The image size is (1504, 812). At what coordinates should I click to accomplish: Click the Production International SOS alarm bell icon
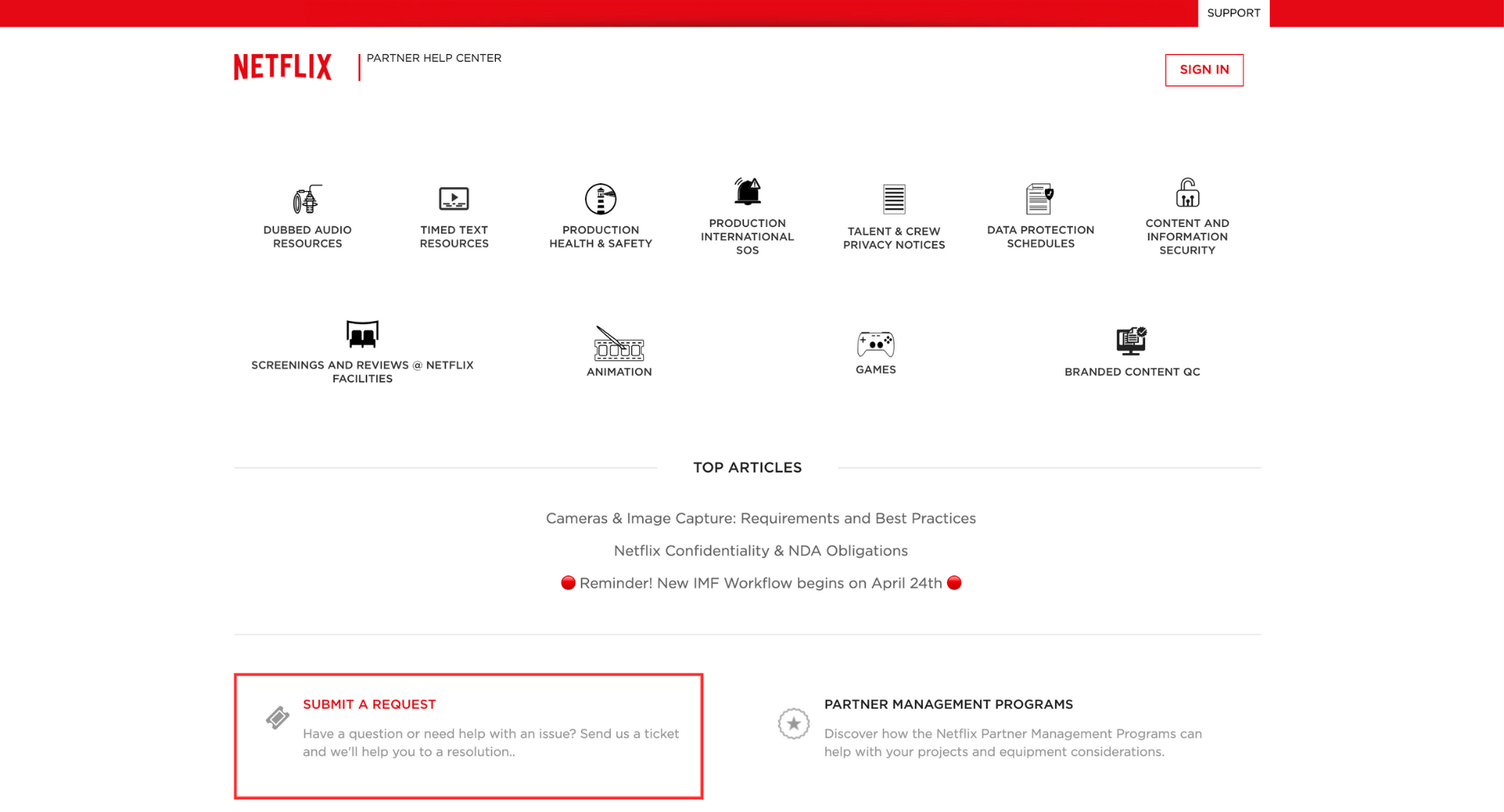coord(747,191)
